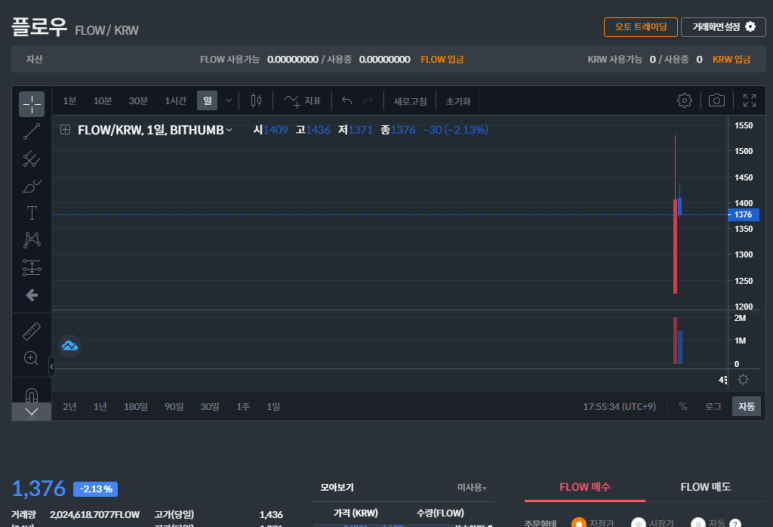Image resolution: width=773 pixels, height=527 pixels.
Task: Click the KRW 입금 deposit link
Action: (731, 60)
